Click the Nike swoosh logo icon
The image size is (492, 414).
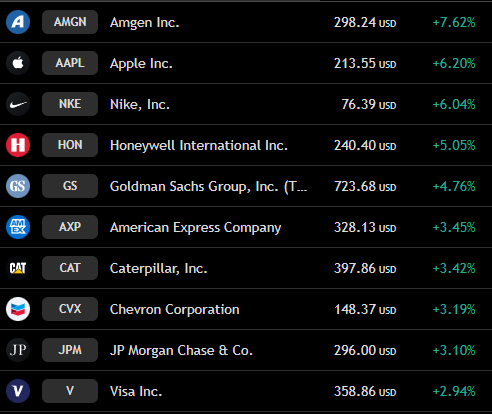click(x=18, y=104)
